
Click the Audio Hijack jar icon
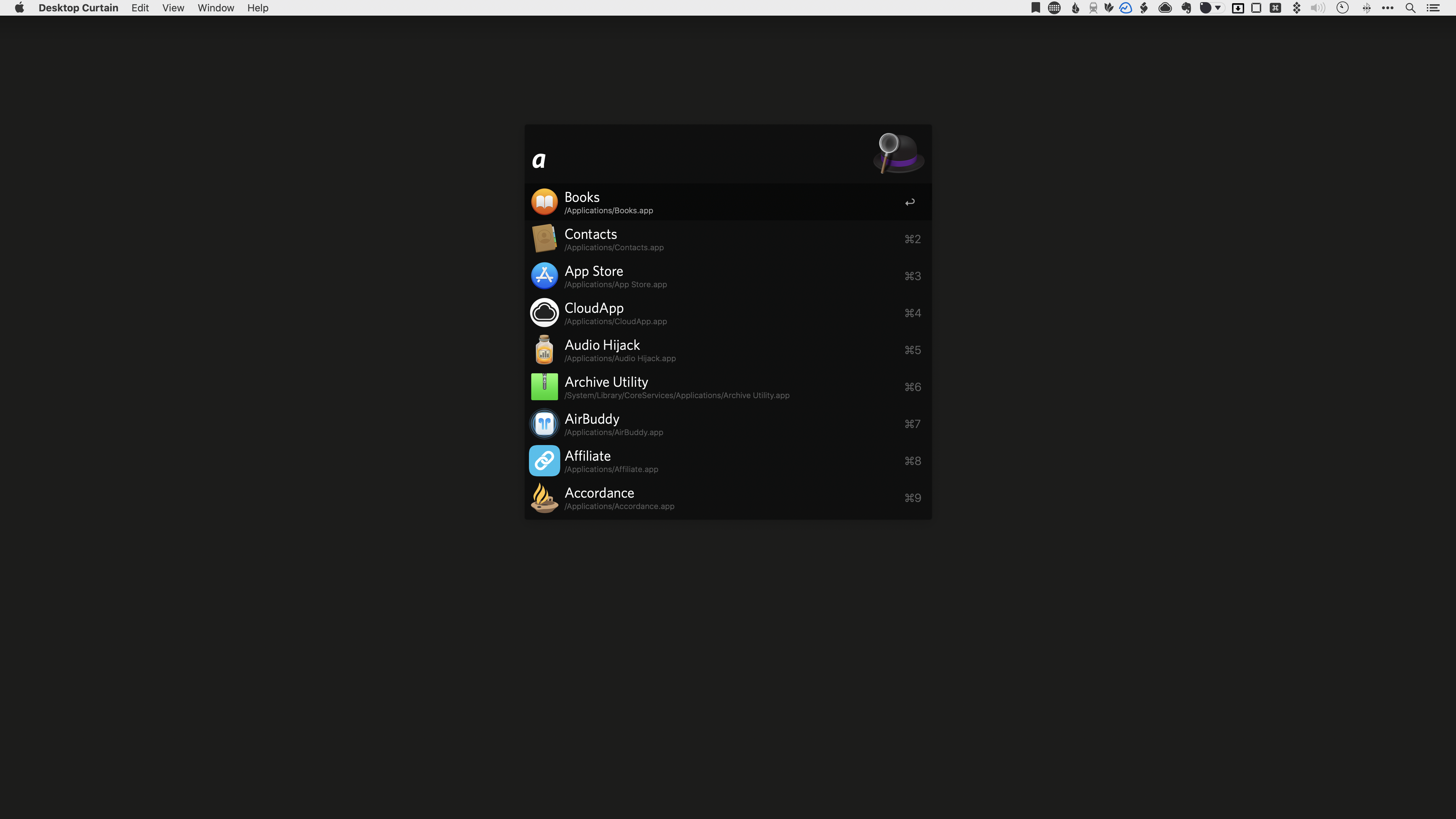click(x=544, y=350)
